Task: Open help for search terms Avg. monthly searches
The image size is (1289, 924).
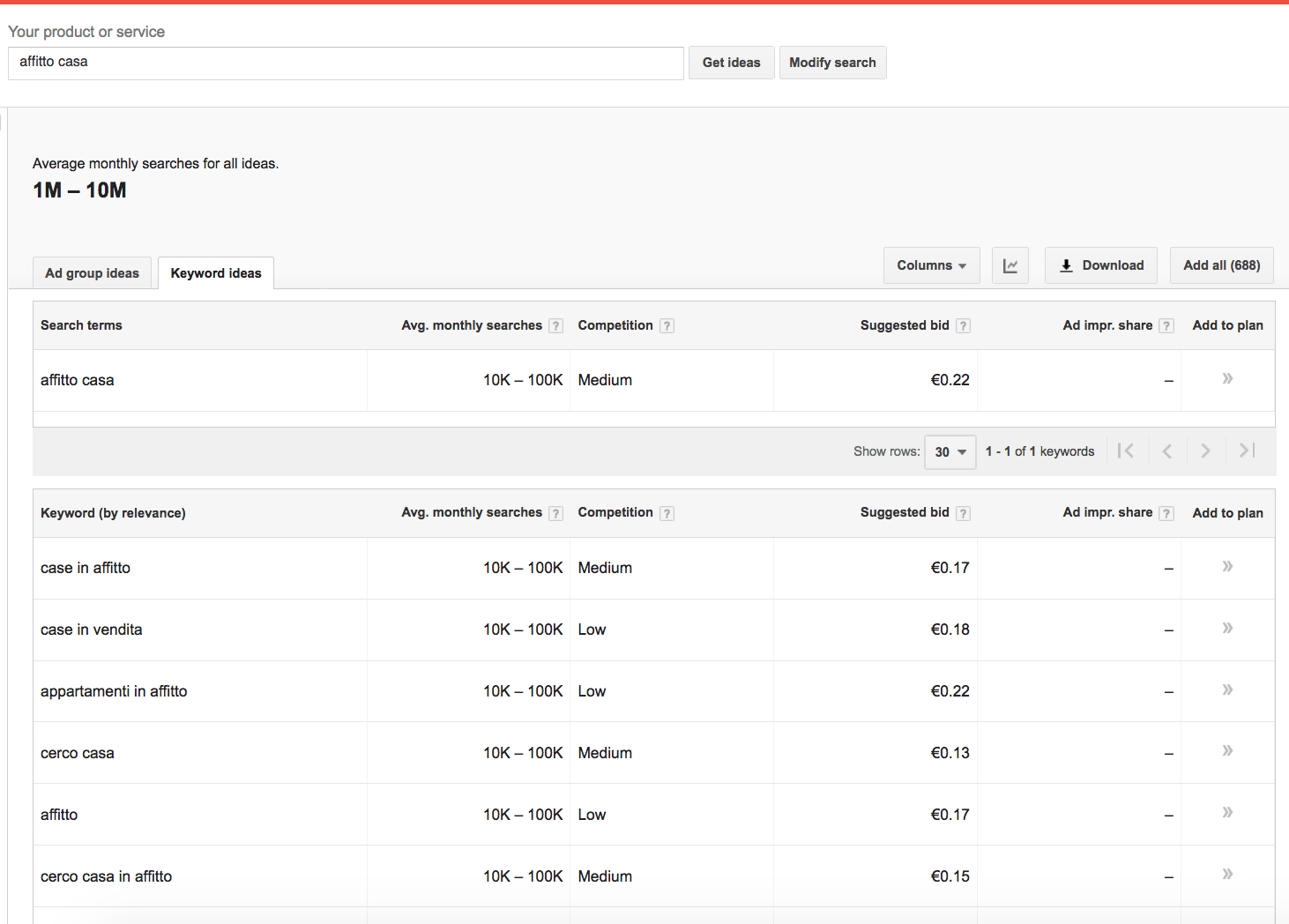Action: point(555,326)
